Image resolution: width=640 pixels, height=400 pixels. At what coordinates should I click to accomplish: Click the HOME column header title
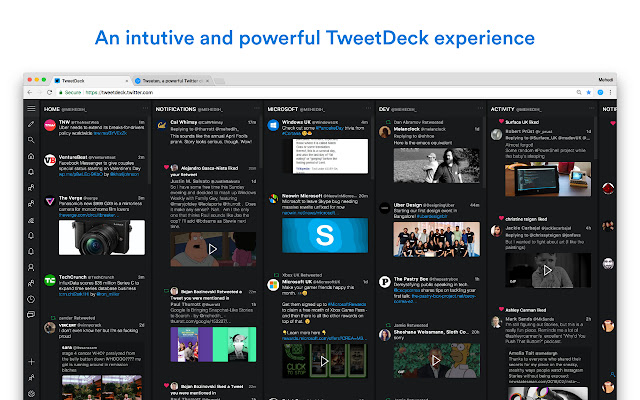[x=52, y=109]
